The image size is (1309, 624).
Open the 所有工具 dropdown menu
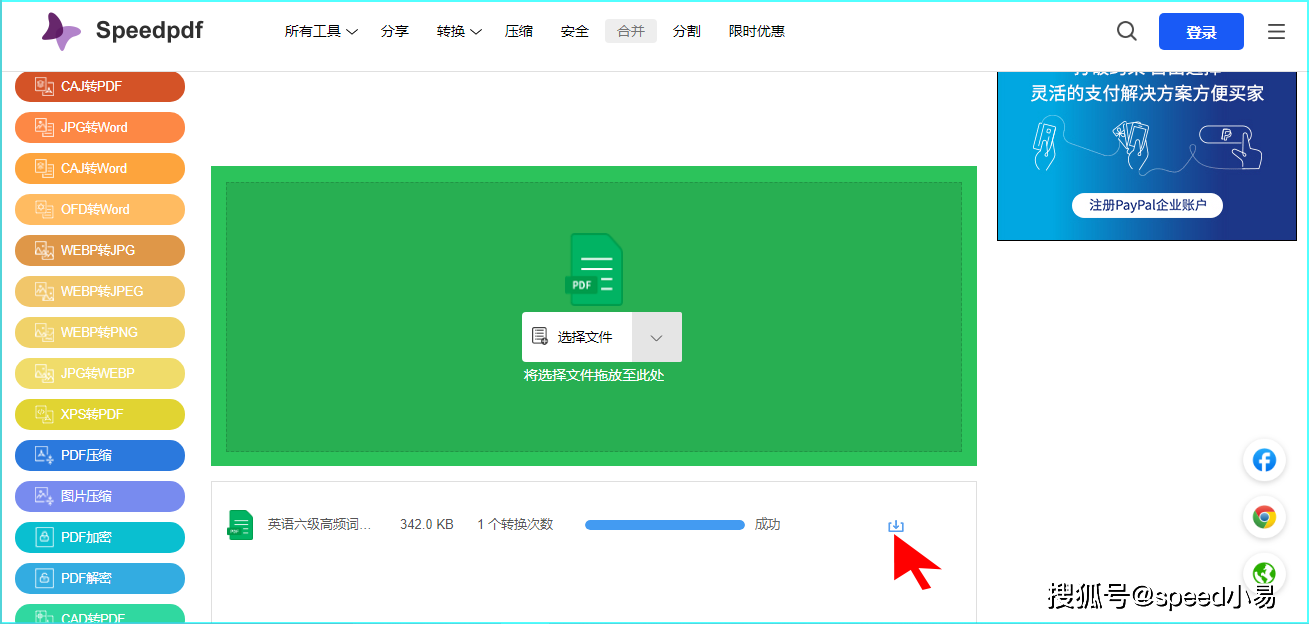point(320,31)
